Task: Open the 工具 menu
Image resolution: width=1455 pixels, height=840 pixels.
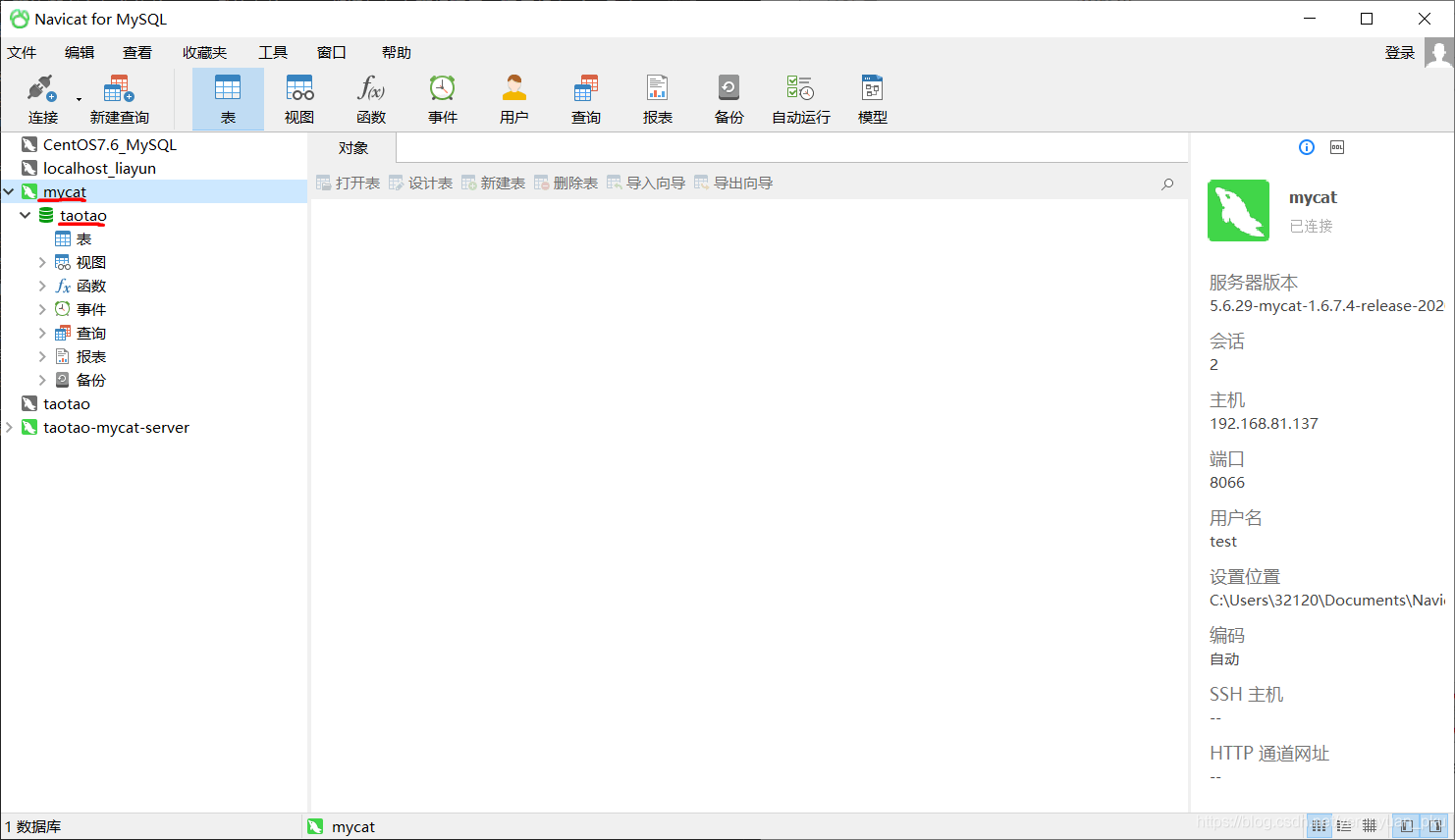Action: tap(273, 53)
